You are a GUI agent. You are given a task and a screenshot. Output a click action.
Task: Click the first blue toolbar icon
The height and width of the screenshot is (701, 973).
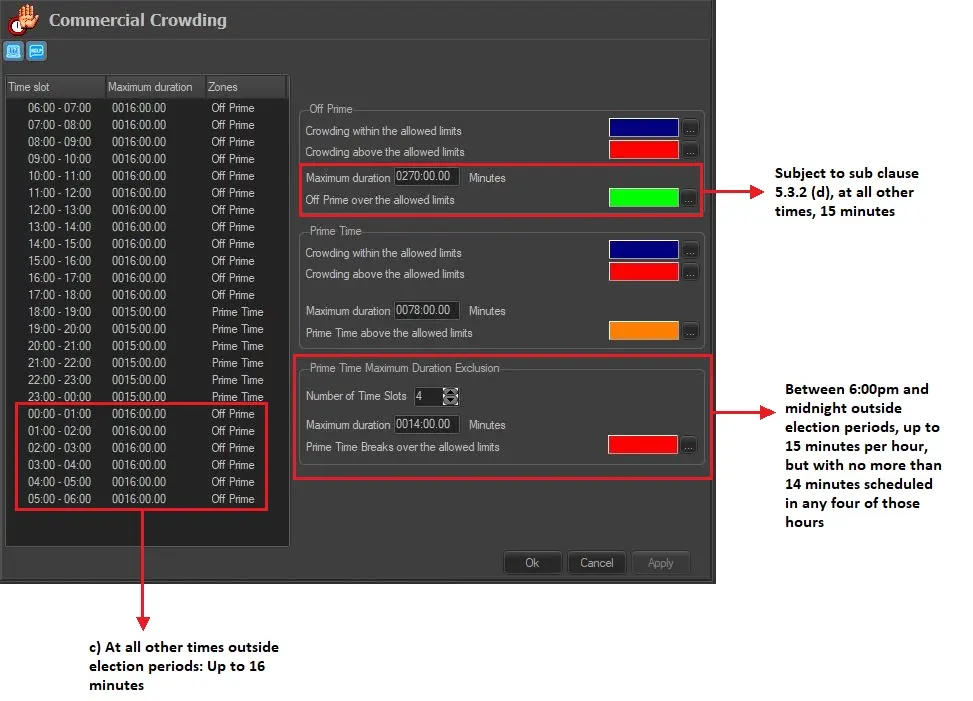tap(14, 51)
